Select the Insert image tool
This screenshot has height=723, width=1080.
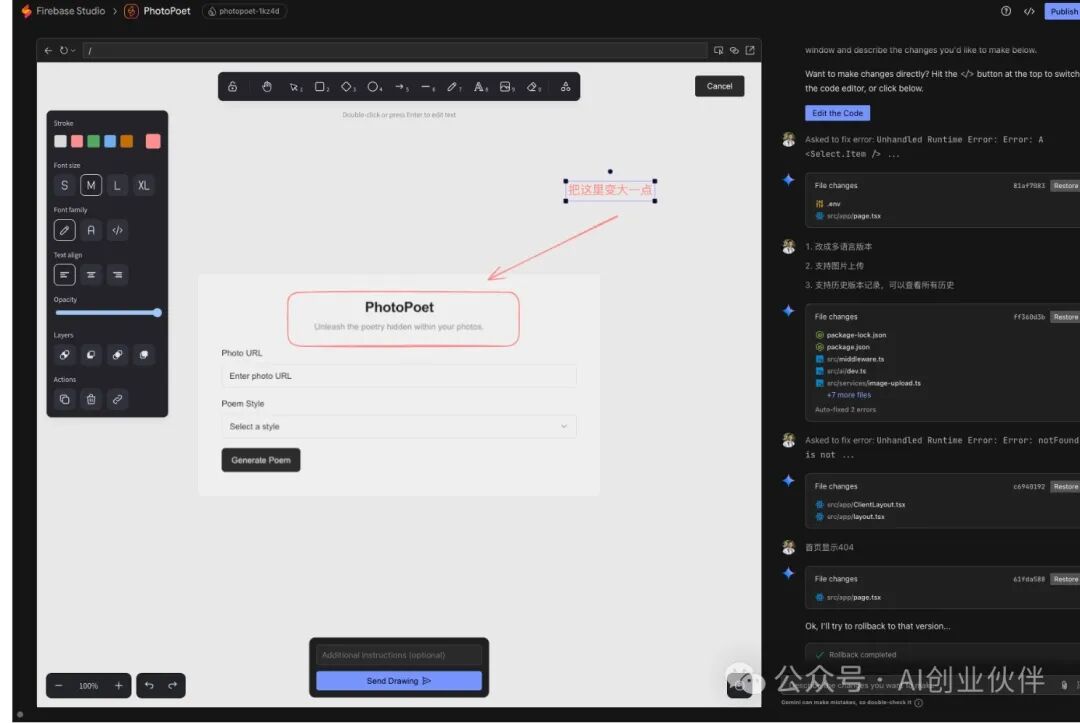click(x=506, y=87)
